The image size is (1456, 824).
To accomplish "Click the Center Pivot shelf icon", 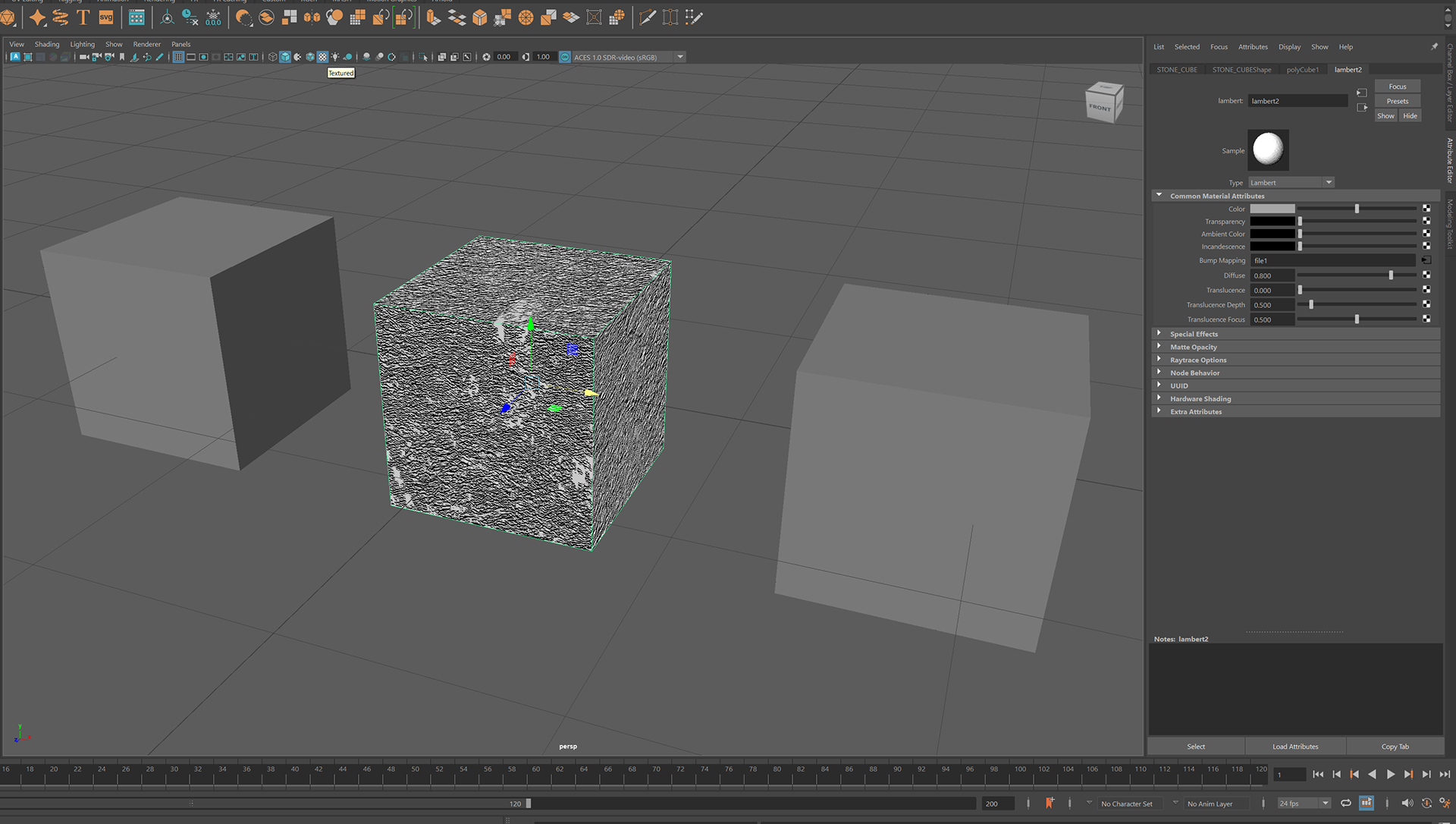I will pos(167,17).
